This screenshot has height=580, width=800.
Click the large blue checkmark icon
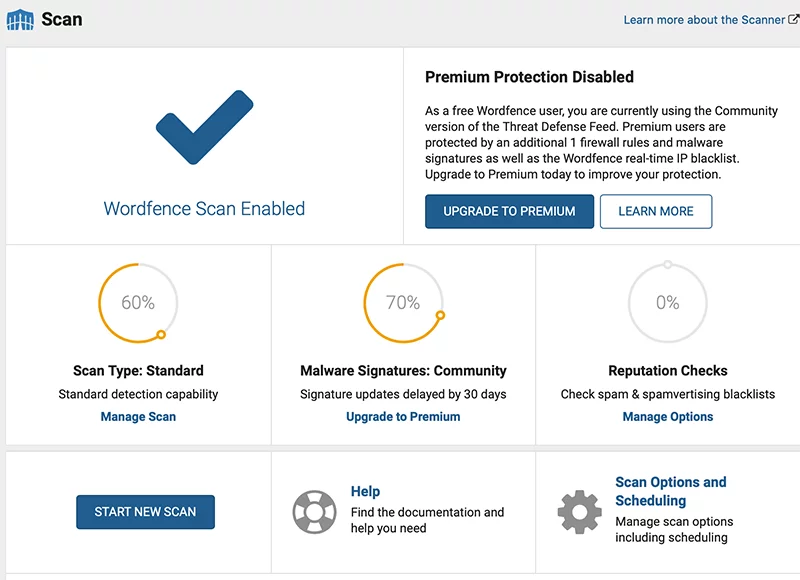click(x=205, y=127)
